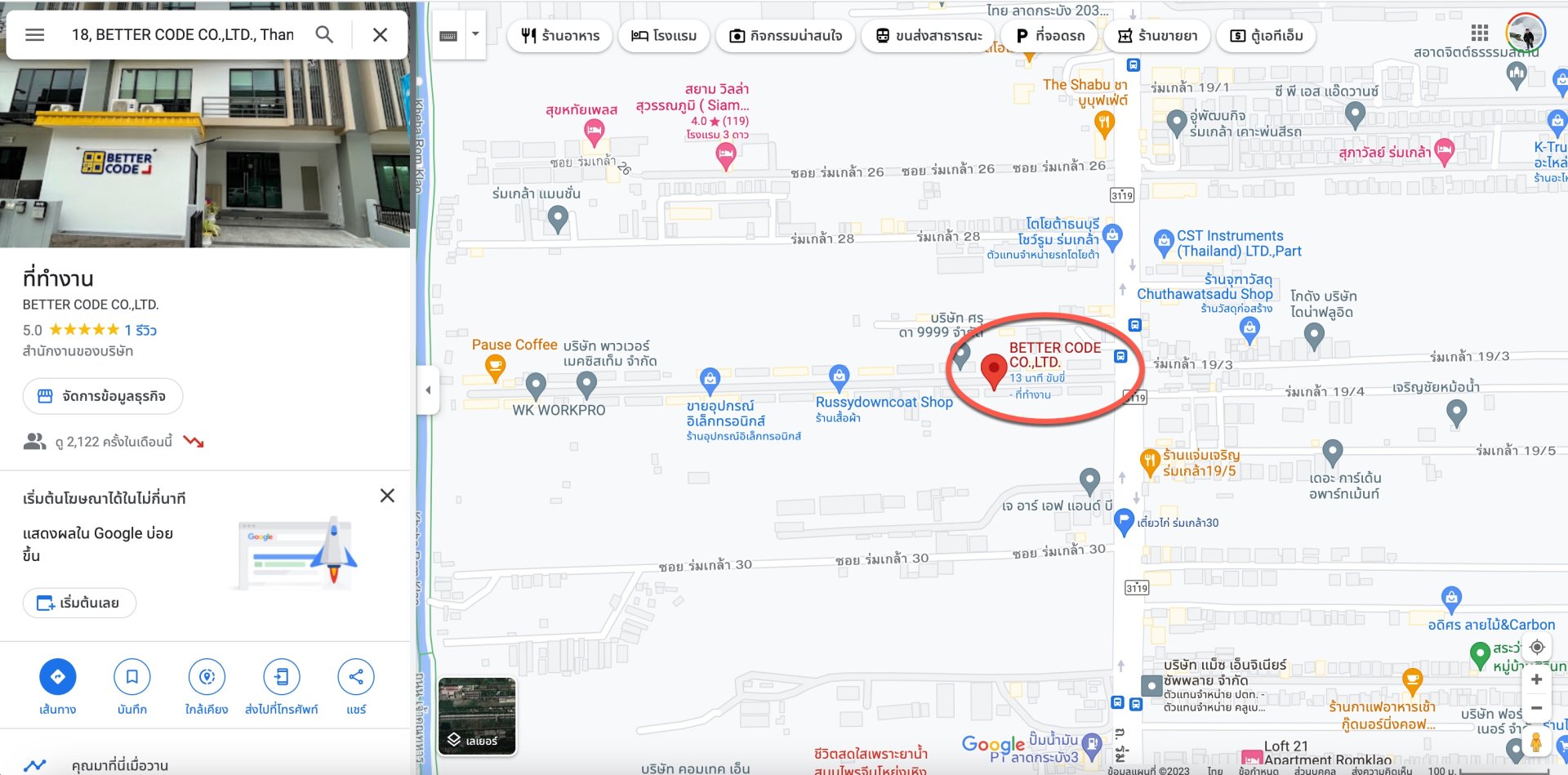Click the my-location target icon

pos(1536,648)
